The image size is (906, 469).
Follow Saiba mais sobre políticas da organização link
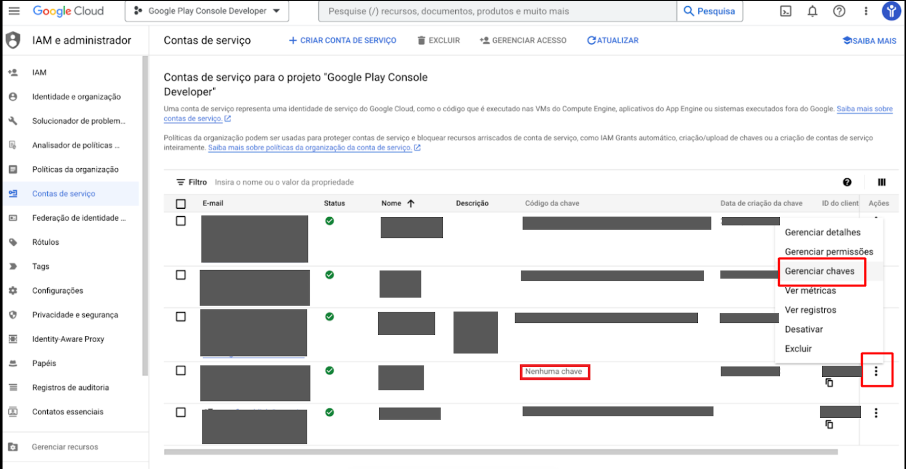[x=310, y=148]
